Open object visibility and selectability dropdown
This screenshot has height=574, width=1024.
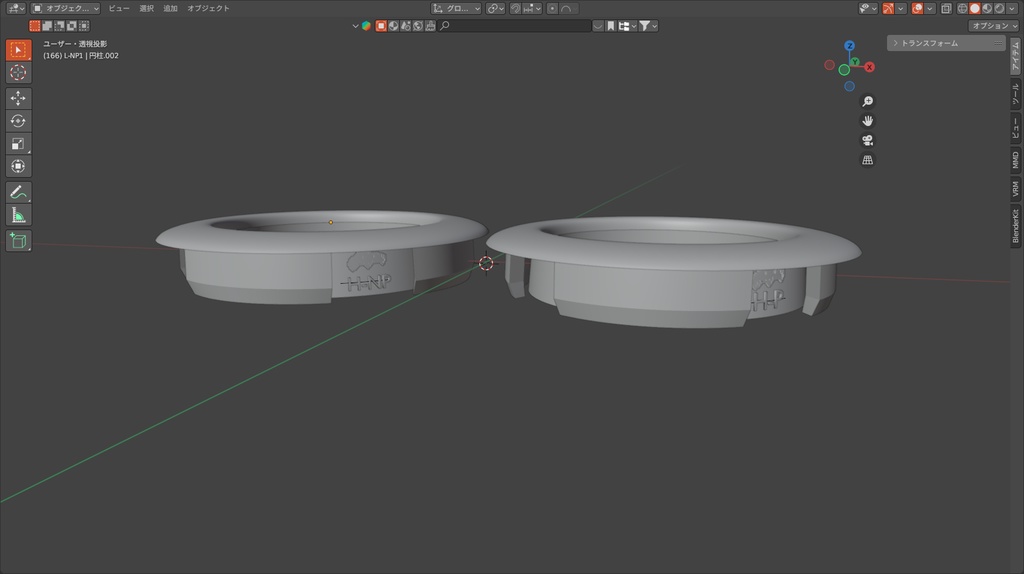point(868,8)
